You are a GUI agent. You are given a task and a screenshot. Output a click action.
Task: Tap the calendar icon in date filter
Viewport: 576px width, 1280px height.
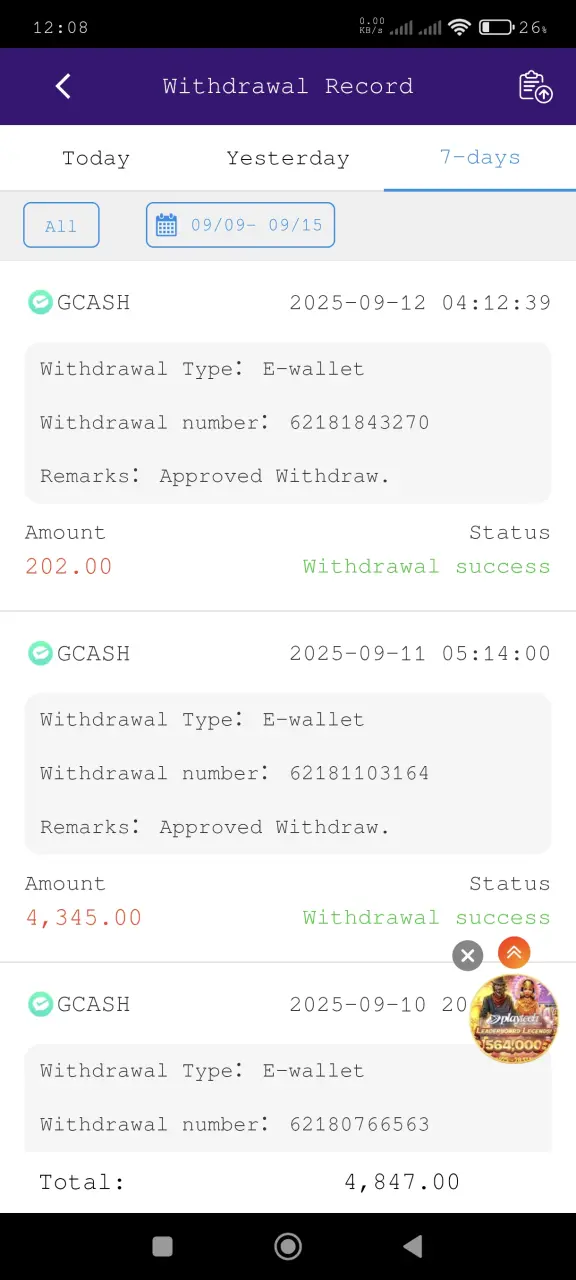(166, 225)
